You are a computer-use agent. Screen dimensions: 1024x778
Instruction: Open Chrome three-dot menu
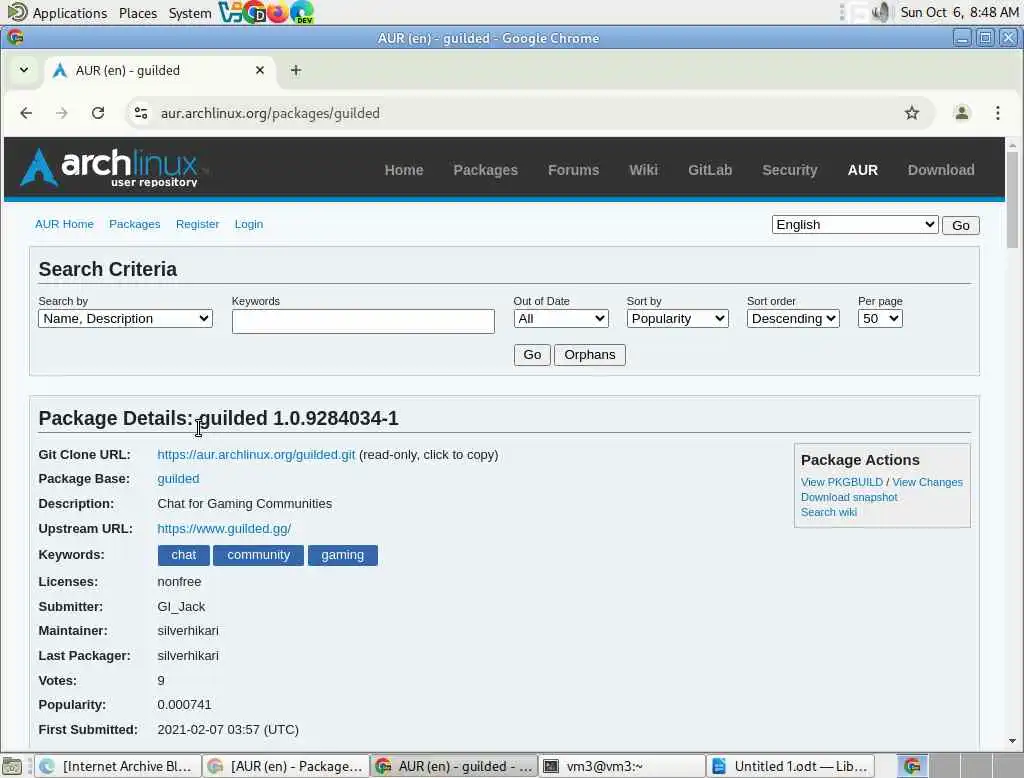click(x=997, y=113)
